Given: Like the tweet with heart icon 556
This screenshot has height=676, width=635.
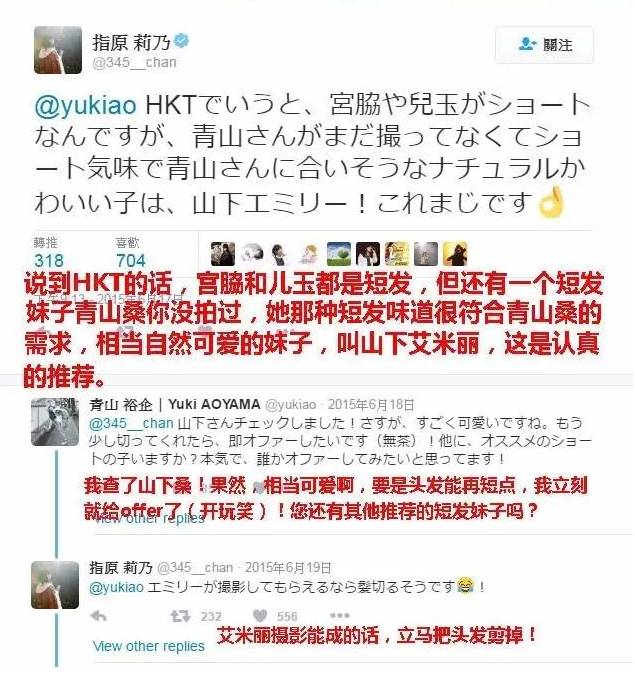Looking at the screenshot, I should (260, 616).
